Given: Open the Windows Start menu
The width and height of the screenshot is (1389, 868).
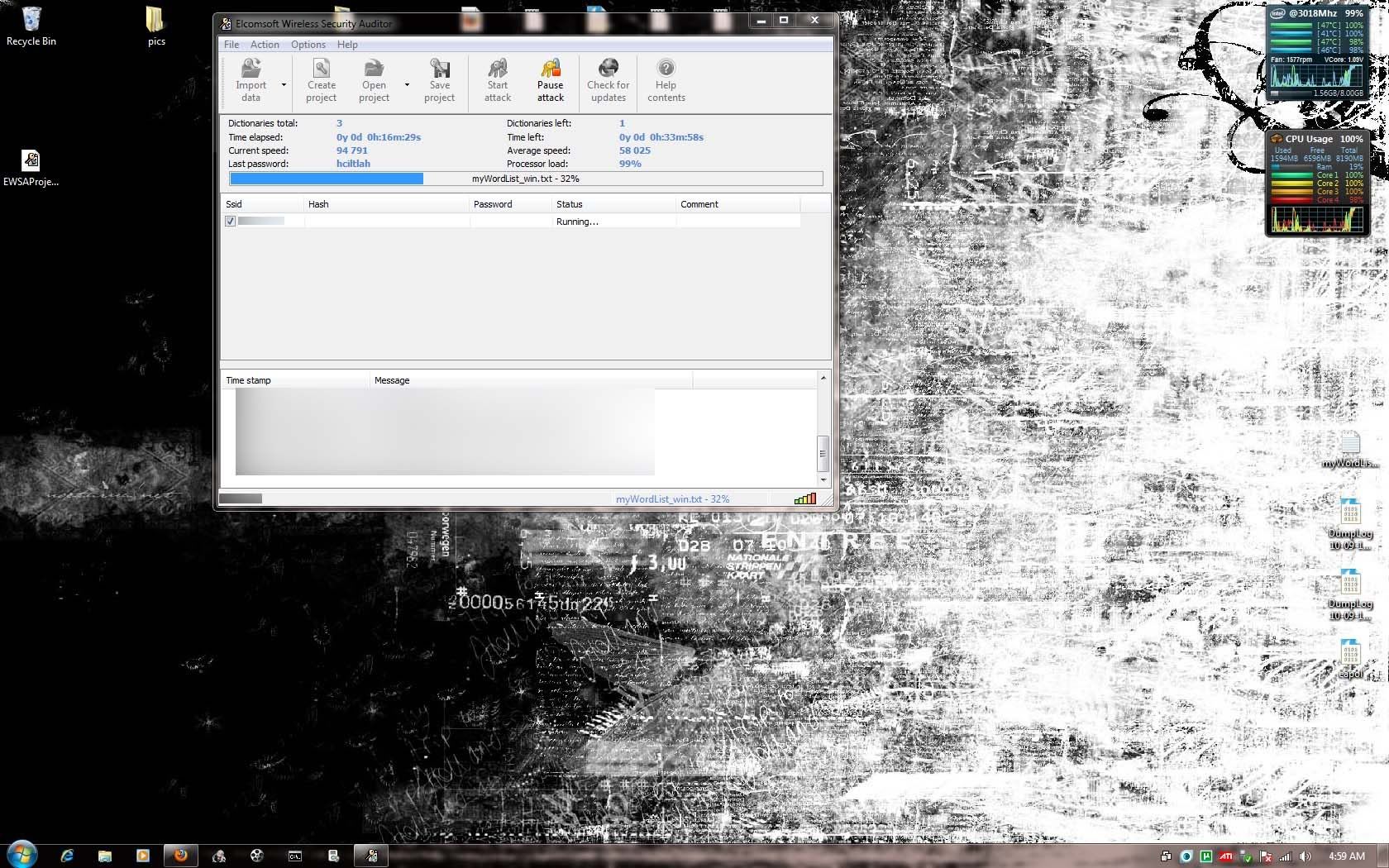Looking at the screenshot, I should [22, 855].
